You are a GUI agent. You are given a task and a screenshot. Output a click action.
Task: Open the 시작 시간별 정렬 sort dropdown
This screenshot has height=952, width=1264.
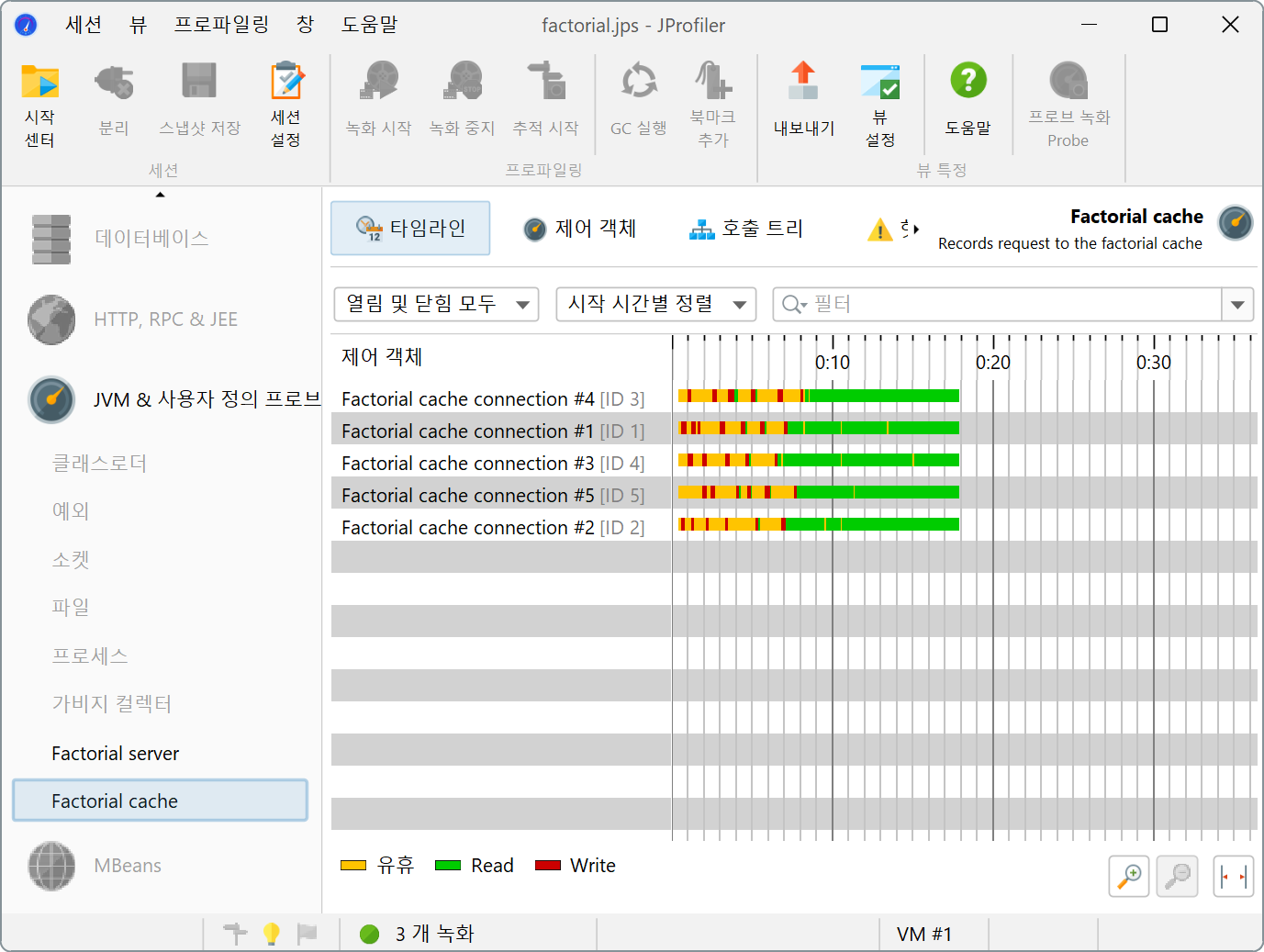(x=656, y=304)
